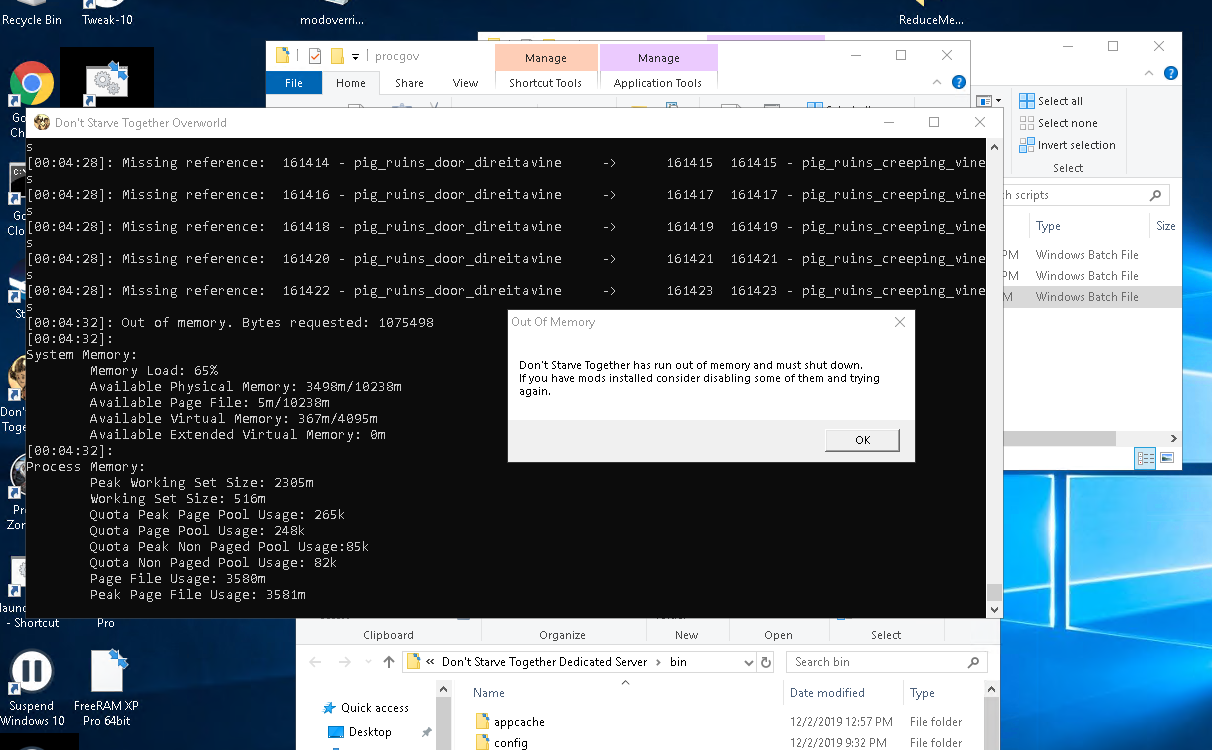Viewport: 1212px width, 750px height.
Task: Click the up-directory arrow in bin window
Action: pyautogui.click(x=389, y=662)
